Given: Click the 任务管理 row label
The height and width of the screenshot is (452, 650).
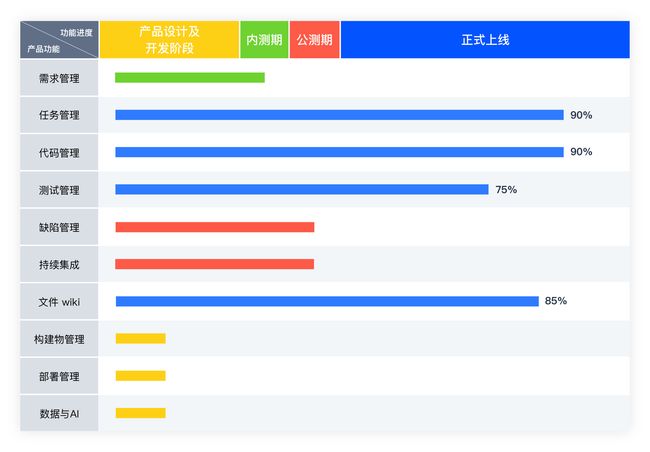Looking at the screenshot, I should tap(59, 115).
